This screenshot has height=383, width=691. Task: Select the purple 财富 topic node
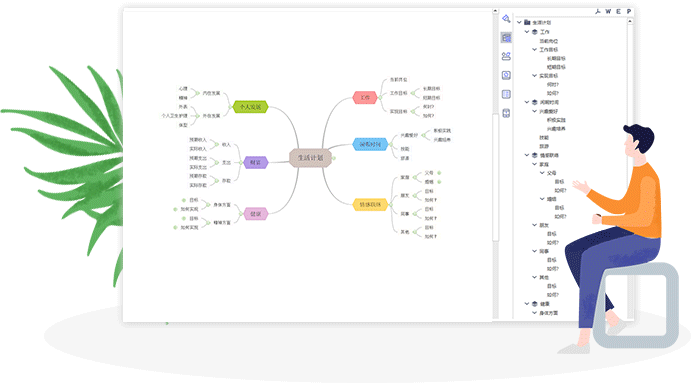(x=256, y=163)
